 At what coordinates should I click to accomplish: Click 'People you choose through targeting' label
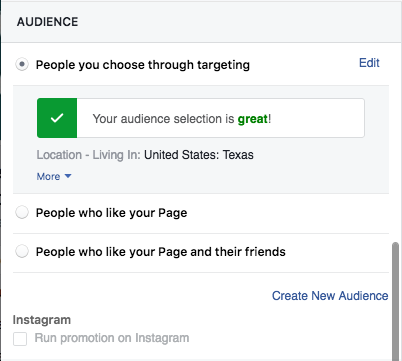click(x=143, y=65)
